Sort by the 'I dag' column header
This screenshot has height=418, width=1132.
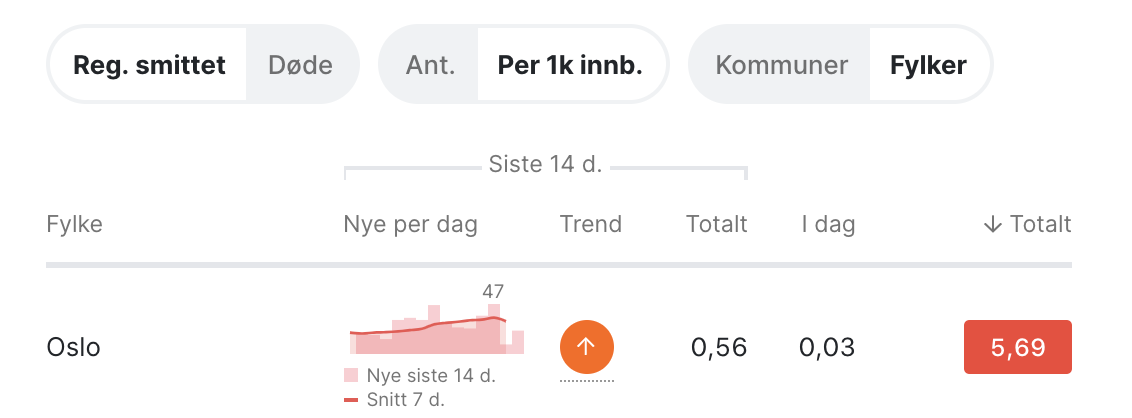pyautogui.click(x=828, y=224)
